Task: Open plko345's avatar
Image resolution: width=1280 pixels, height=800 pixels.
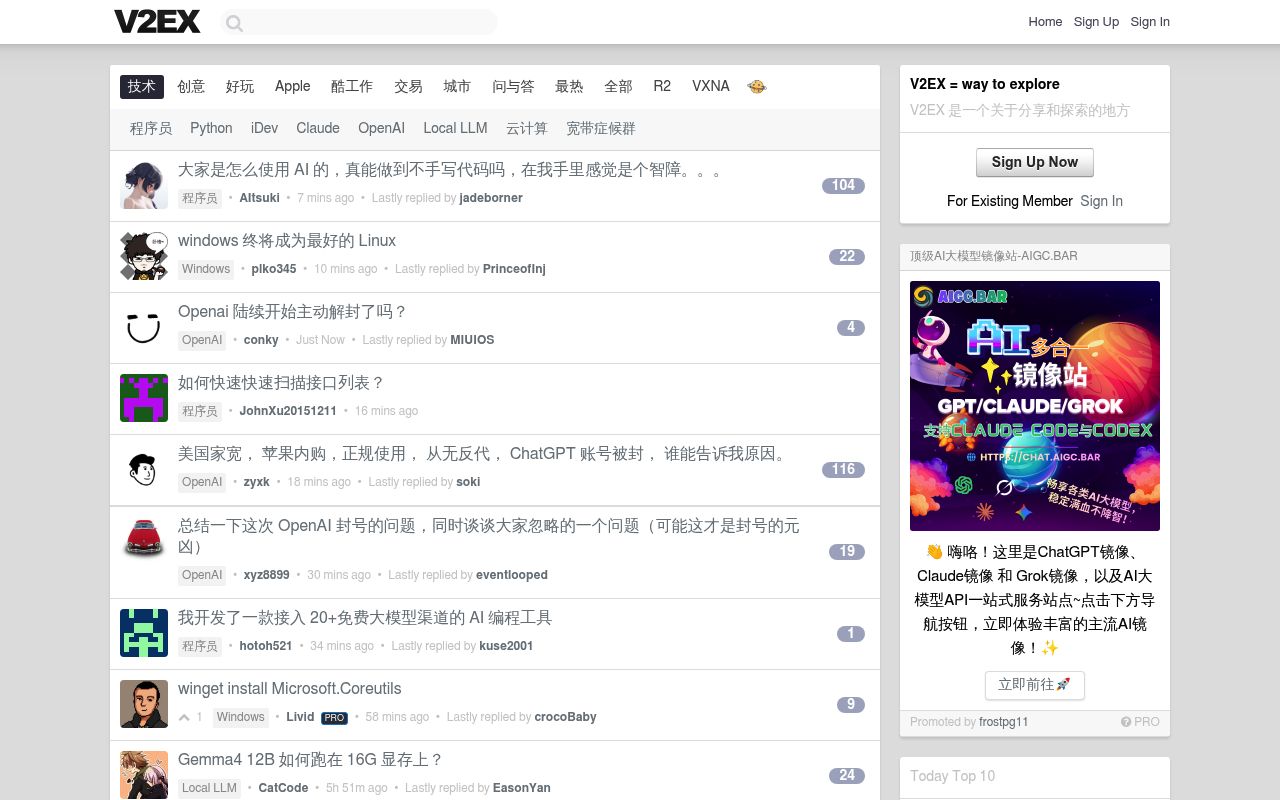Action: click(144, 256)
